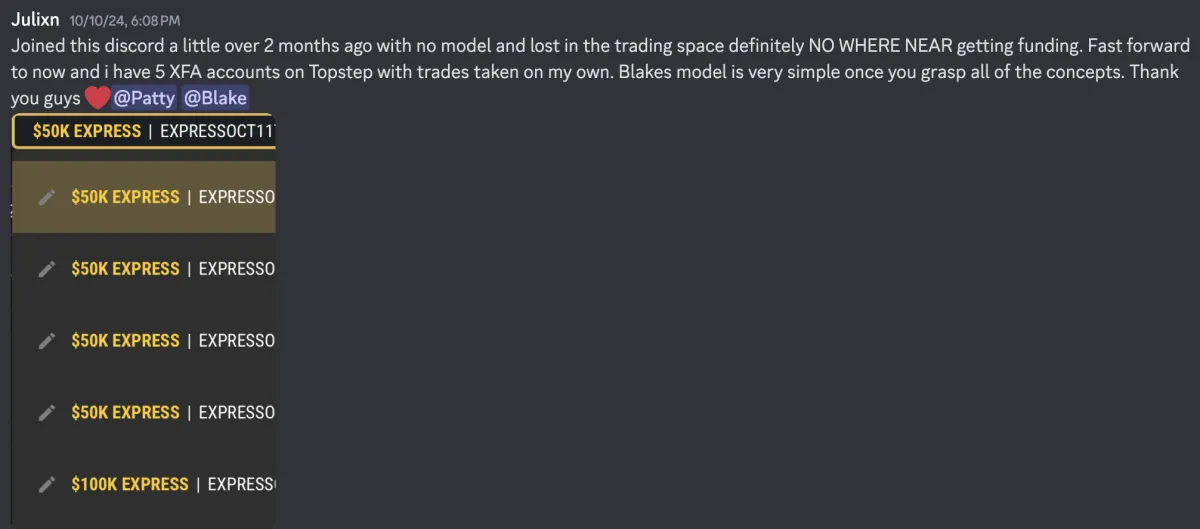The width and height of the screenshot is (1200, 529).
Task: Click the edit pencil on the third $50K EXPRESS row
Action: pos(46,341)
